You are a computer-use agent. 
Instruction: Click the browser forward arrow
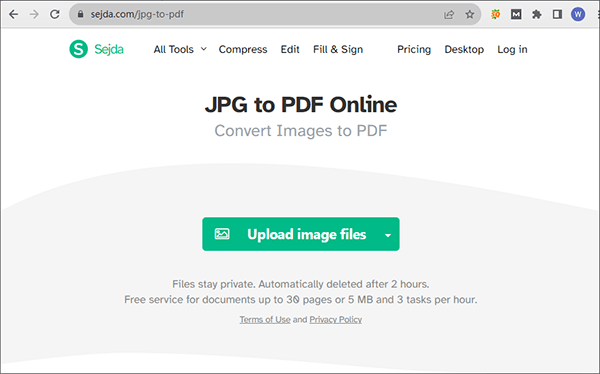point(34,15)
